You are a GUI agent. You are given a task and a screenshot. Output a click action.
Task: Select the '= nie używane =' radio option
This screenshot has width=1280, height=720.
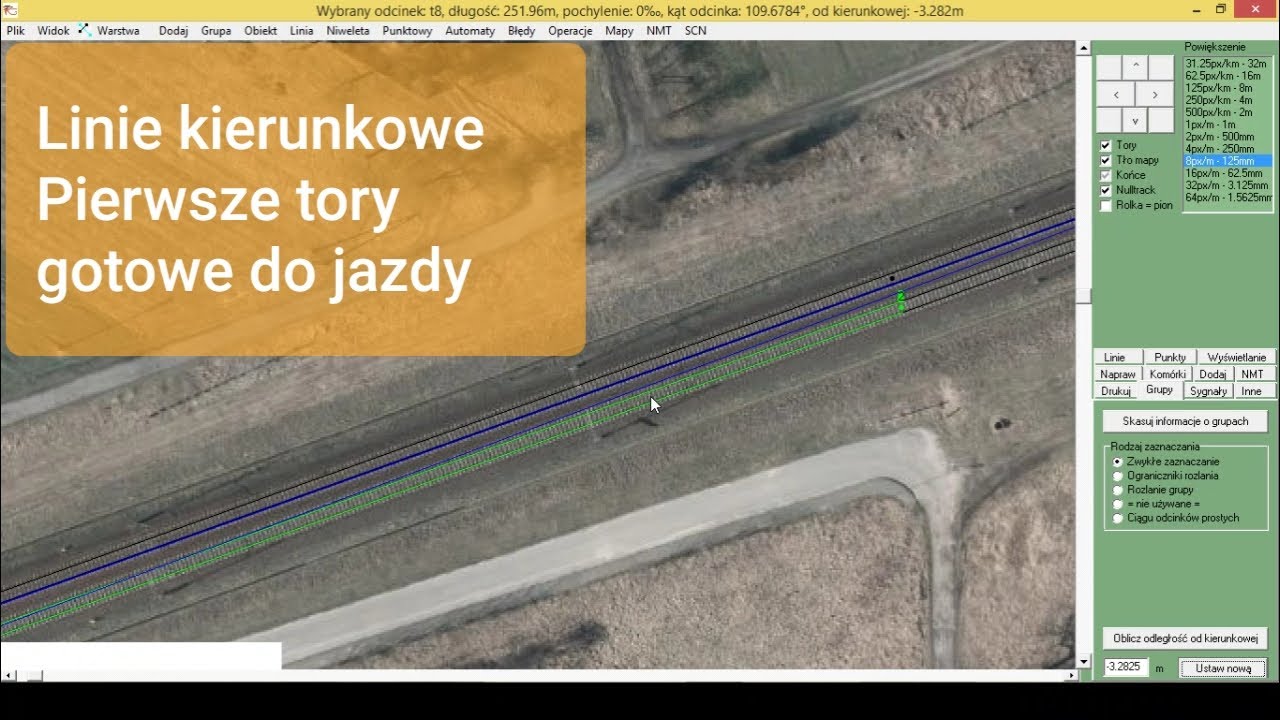tap(1118, 504)
